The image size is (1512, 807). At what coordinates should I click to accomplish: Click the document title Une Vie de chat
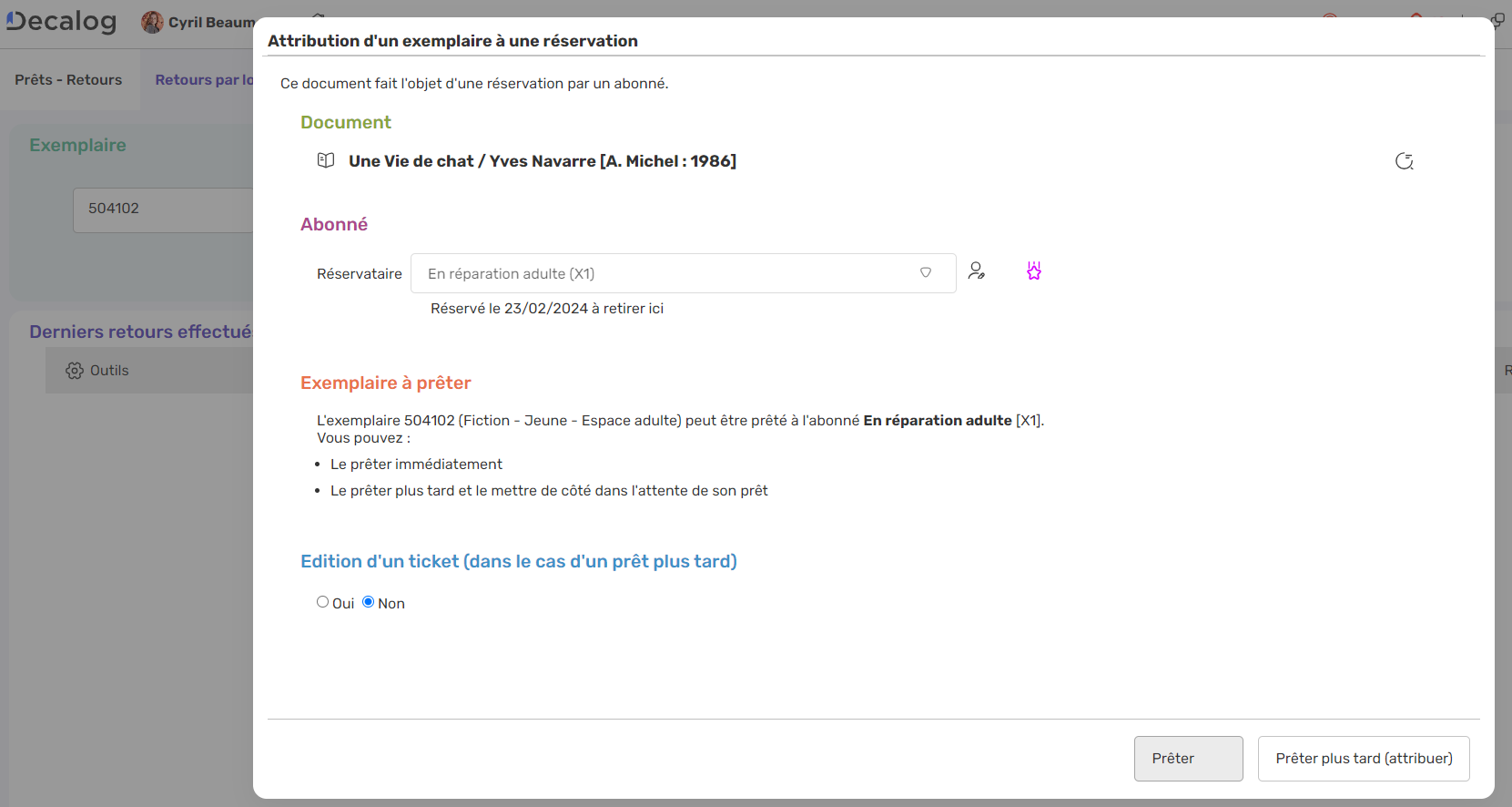[x=542, y=161]
